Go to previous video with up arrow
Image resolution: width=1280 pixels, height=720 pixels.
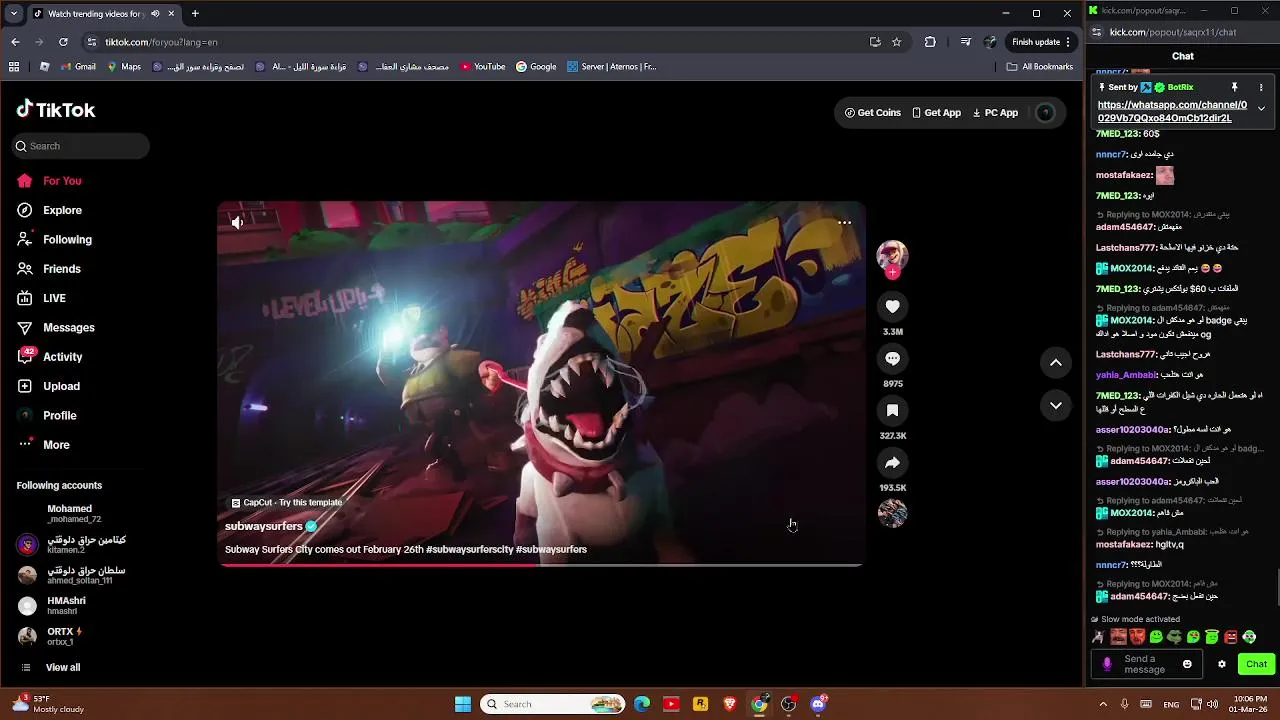click(x=1056, y=362)
